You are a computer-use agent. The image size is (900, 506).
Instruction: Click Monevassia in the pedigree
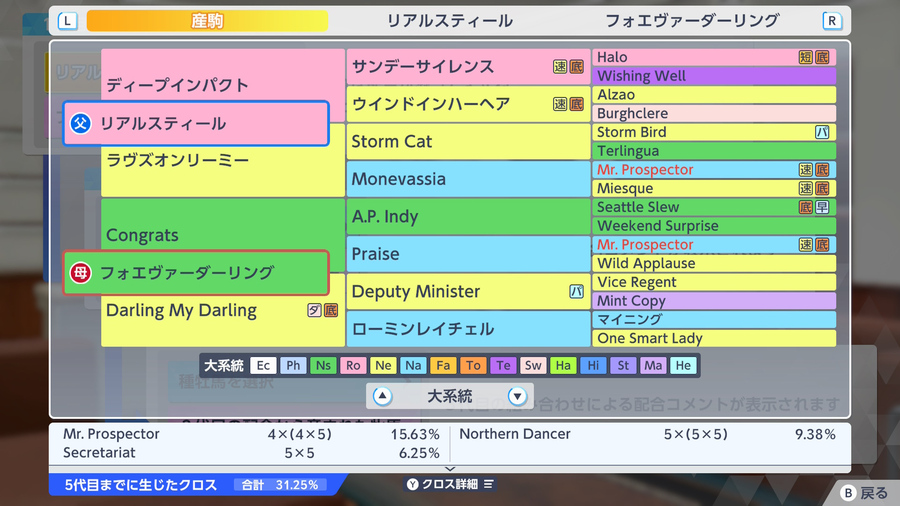[468, 179]
